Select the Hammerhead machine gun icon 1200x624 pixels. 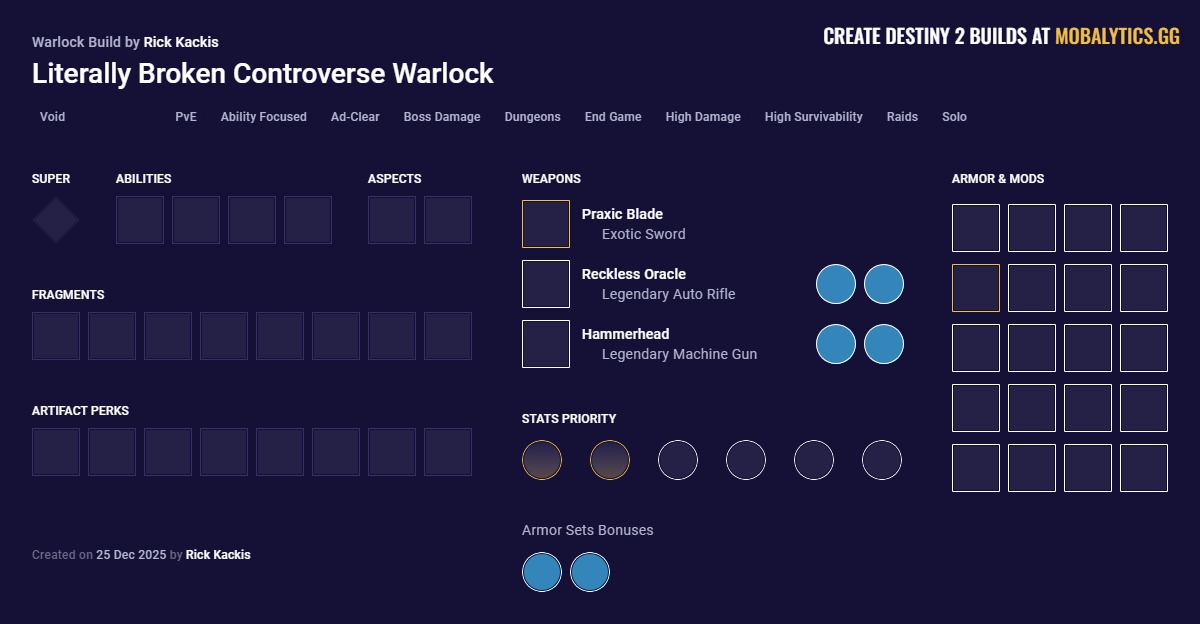pyautogui.click(x=545, y=343)
